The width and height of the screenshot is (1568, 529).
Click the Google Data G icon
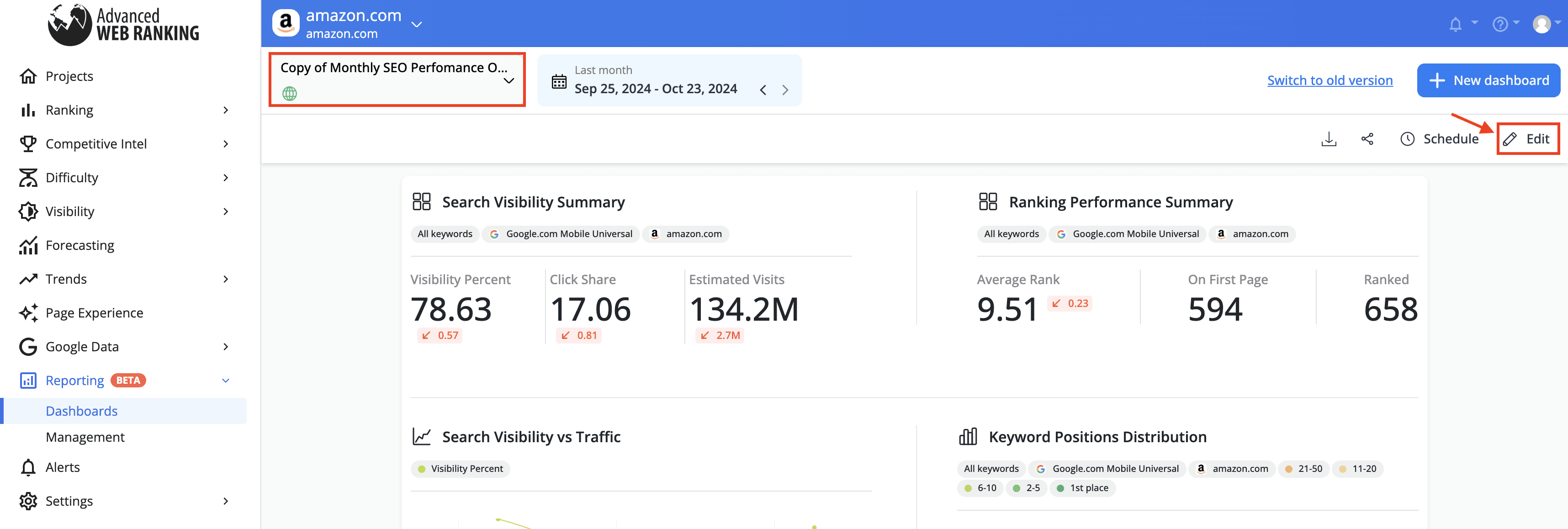click(28, 346)
